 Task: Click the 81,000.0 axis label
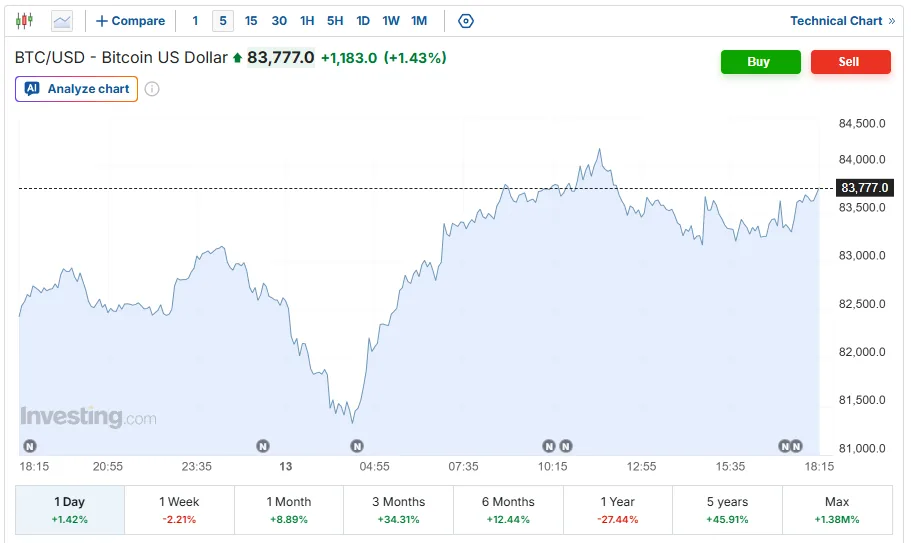coord(862,448)
